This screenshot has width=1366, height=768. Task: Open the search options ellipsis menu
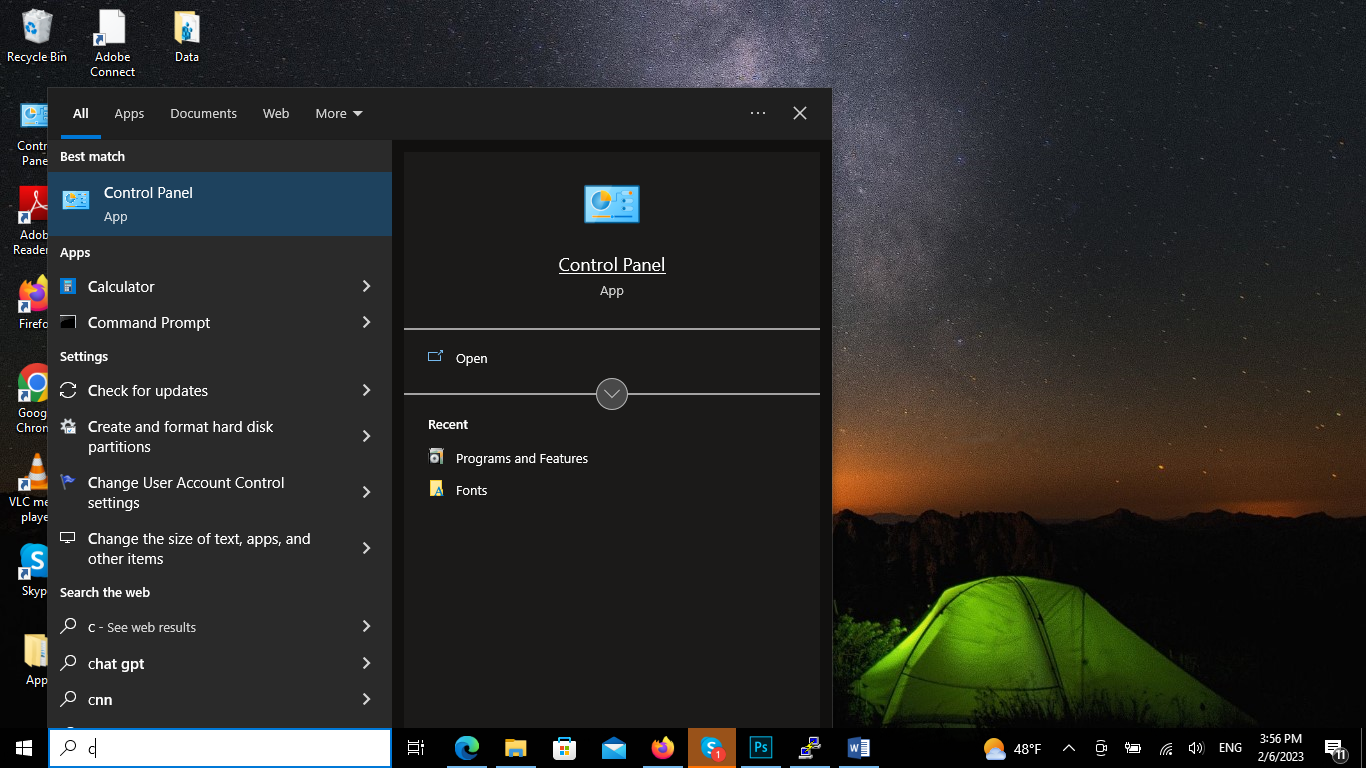(758, 113)
